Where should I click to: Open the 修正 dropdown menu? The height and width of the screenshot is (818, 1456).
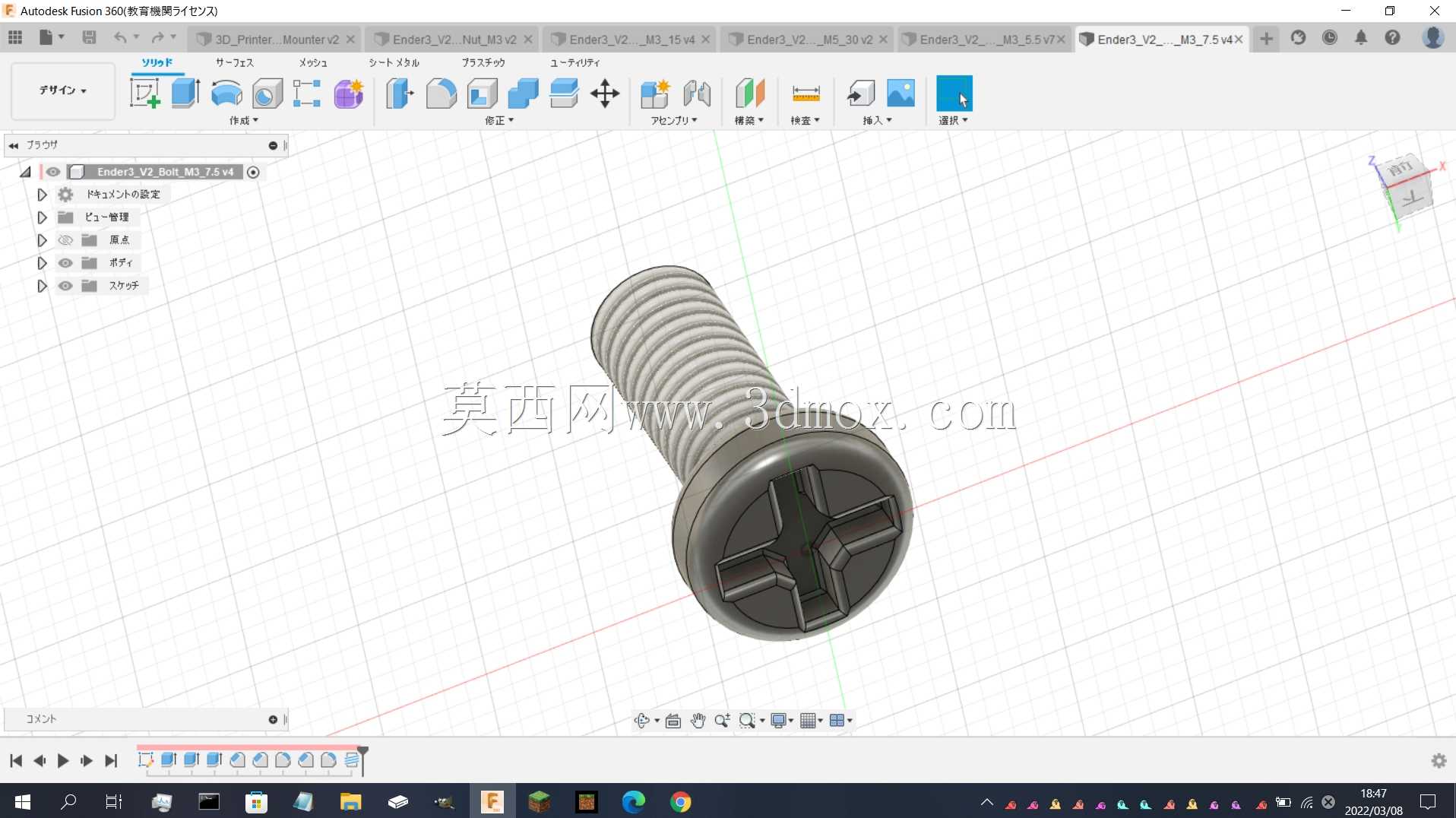[x=499, y=120]
